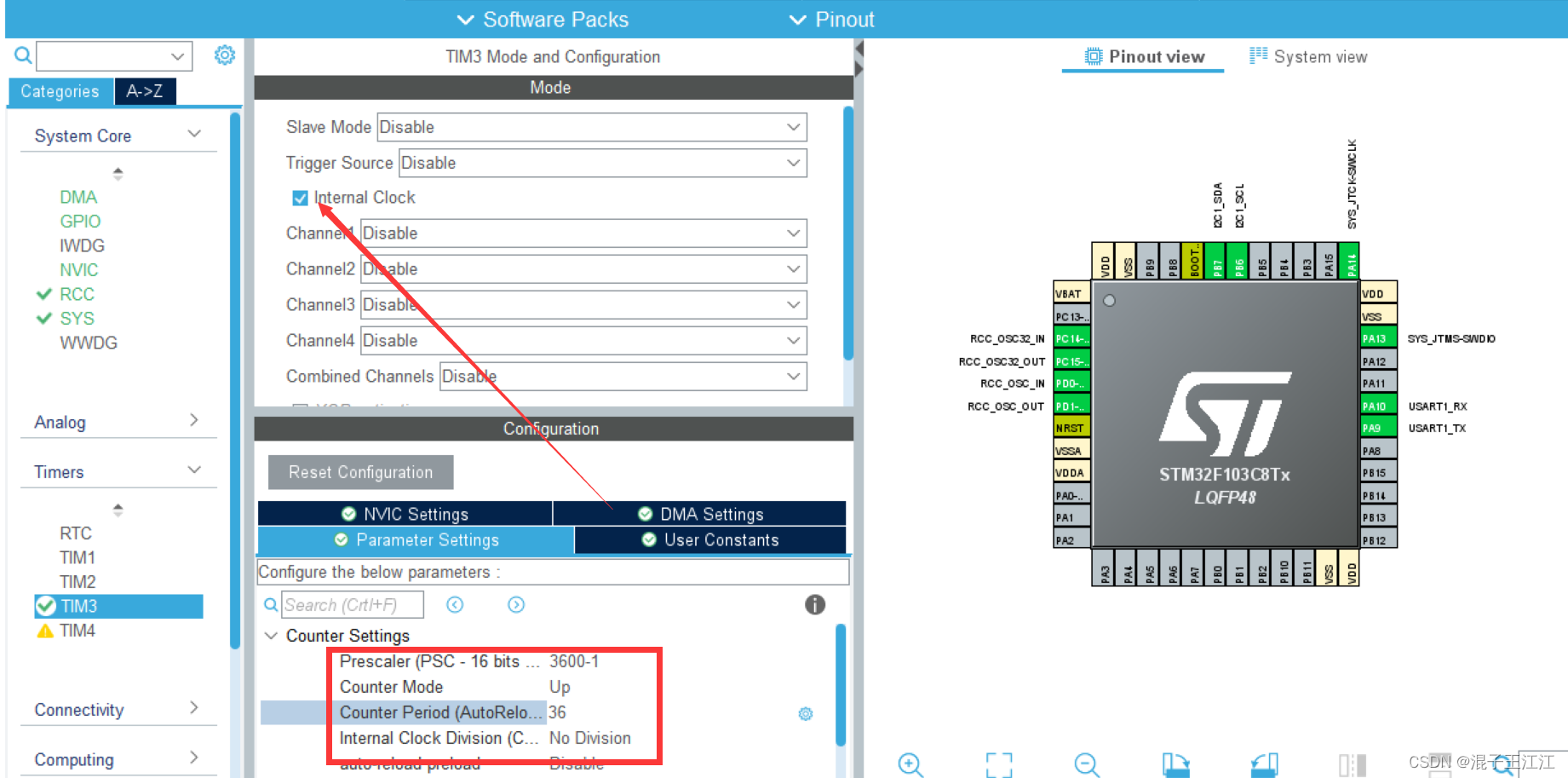This screenshot has height=778, width=1568.
Task: Zoom in on the pinout view
Action: pyautogui.click(x=910, y=764)
